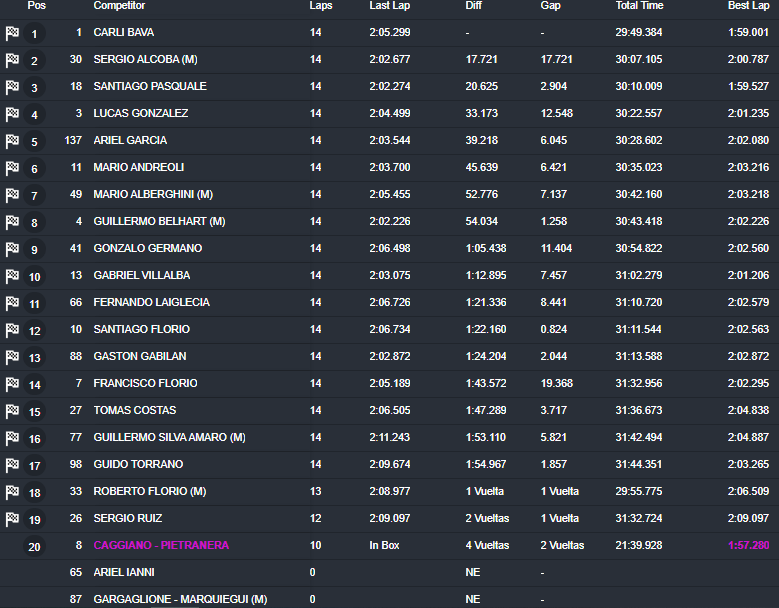The width and height of the screenshot is (779, 608).
Task: Open competitor Santiago Pasquale
Action: [x=150, y=87]
